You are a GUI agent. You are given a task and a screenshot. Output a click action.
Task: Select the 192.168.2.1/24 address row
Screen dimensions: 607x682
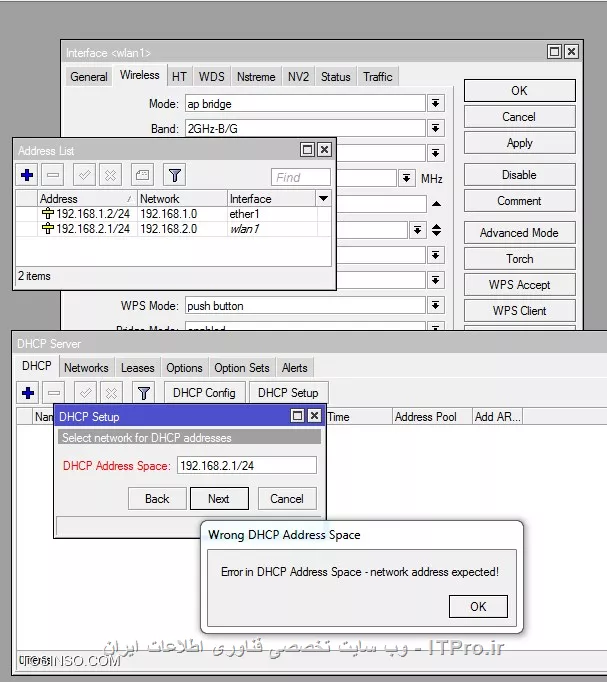tap(173, 229)
